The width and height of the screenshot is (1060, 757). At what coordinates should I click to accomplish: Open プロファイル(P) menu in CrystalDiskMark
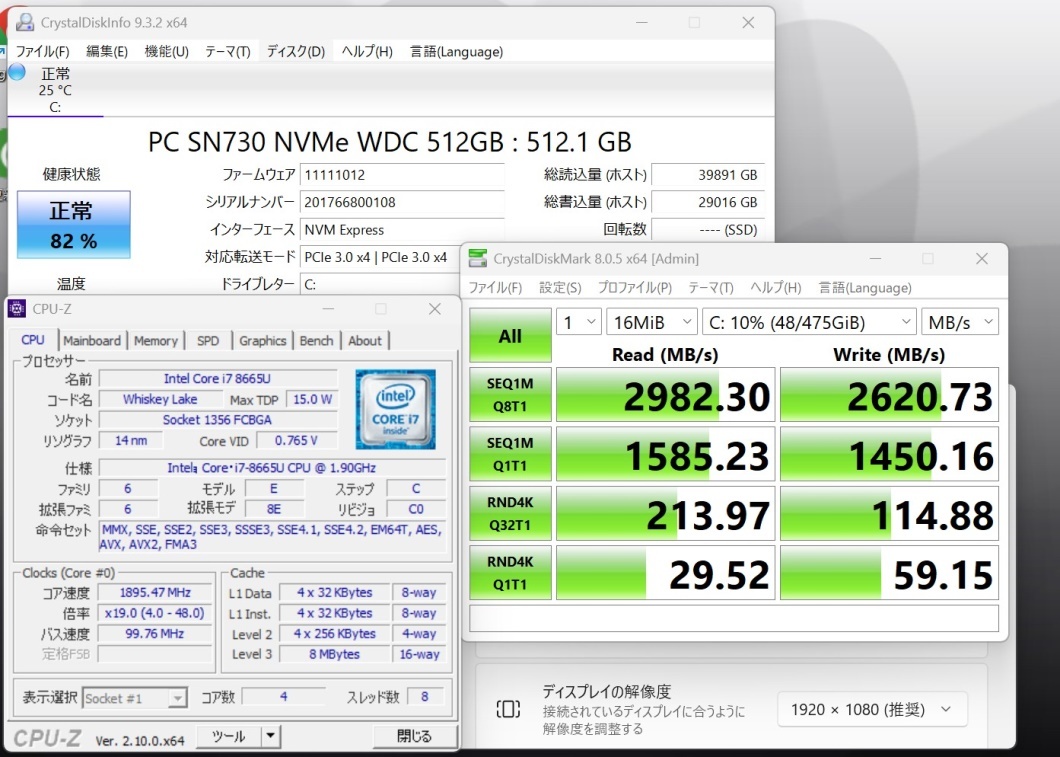(635, 288)
